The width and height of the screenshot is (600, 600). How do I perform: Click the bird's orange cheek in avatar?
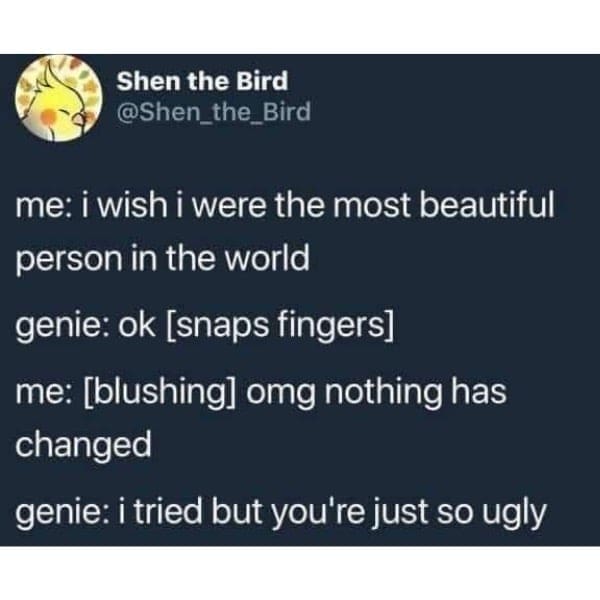49,117
